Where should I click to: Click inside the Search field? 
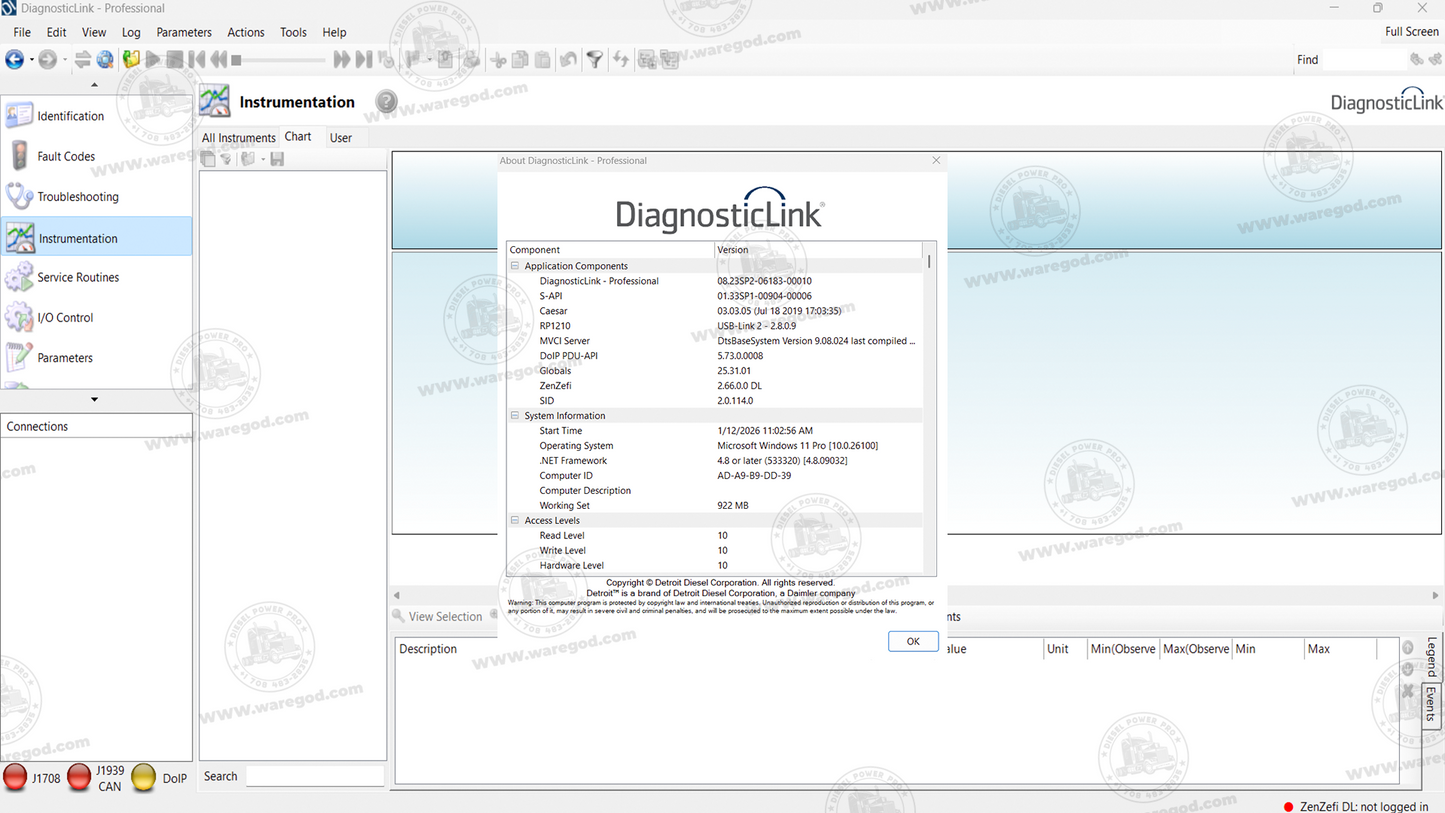(x=313, y=776)
